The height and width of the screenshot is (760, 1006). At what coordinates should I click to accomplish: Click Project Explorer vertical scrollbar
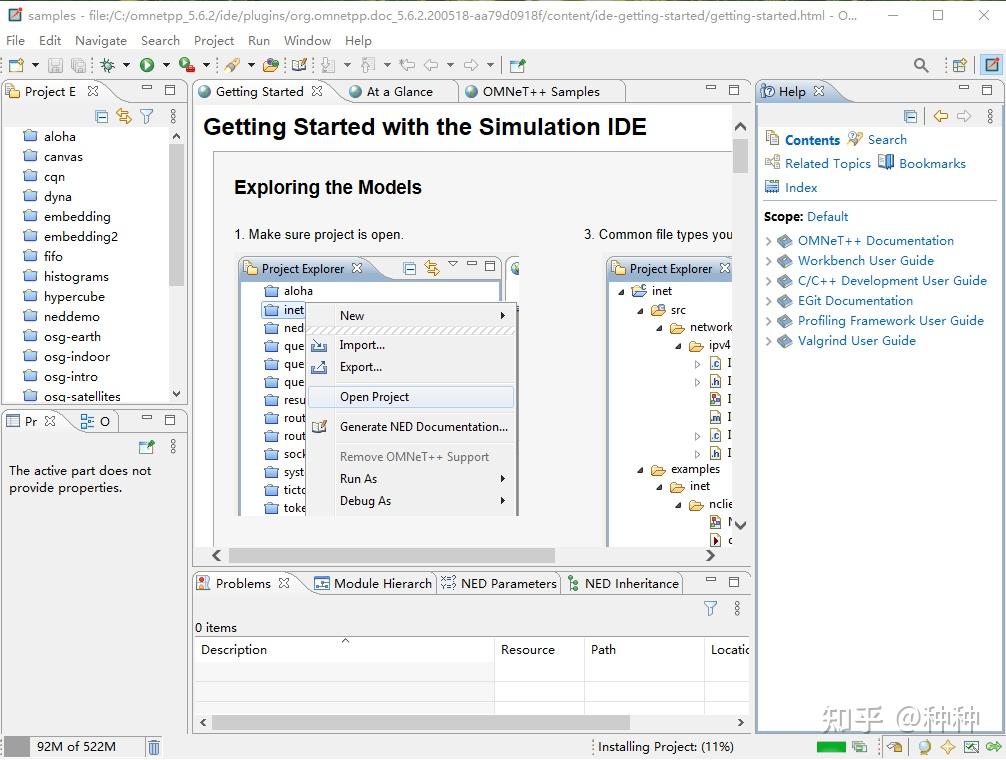coord(176,215)
